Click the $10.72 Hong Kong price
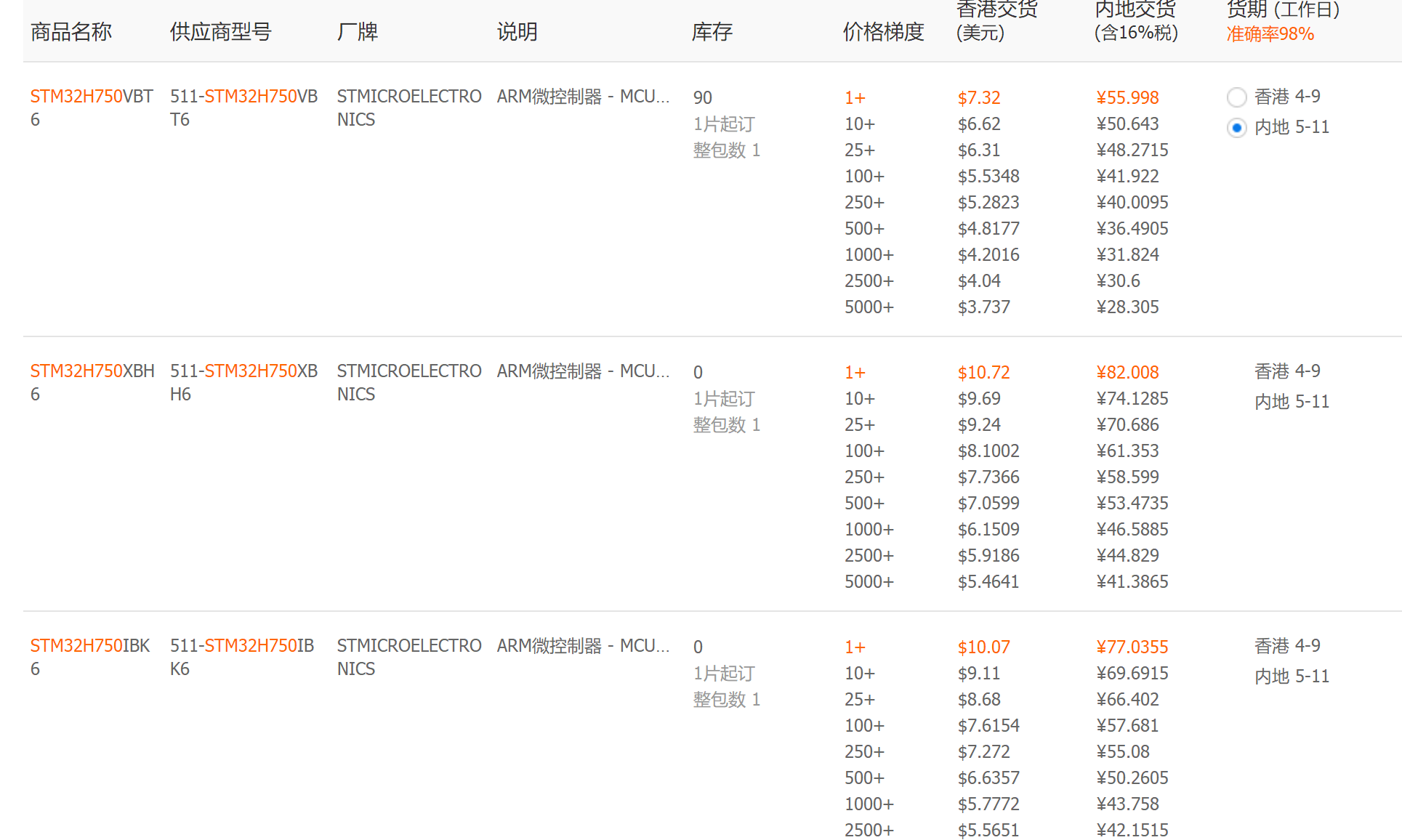The height and width of the screenshot is (840, 1402). pos(983,372)
